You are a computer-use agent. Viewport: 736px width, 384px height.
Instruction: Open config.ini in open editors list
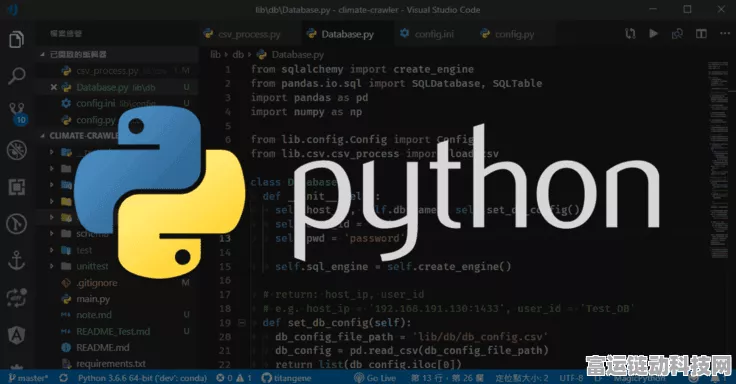(117, 103)
